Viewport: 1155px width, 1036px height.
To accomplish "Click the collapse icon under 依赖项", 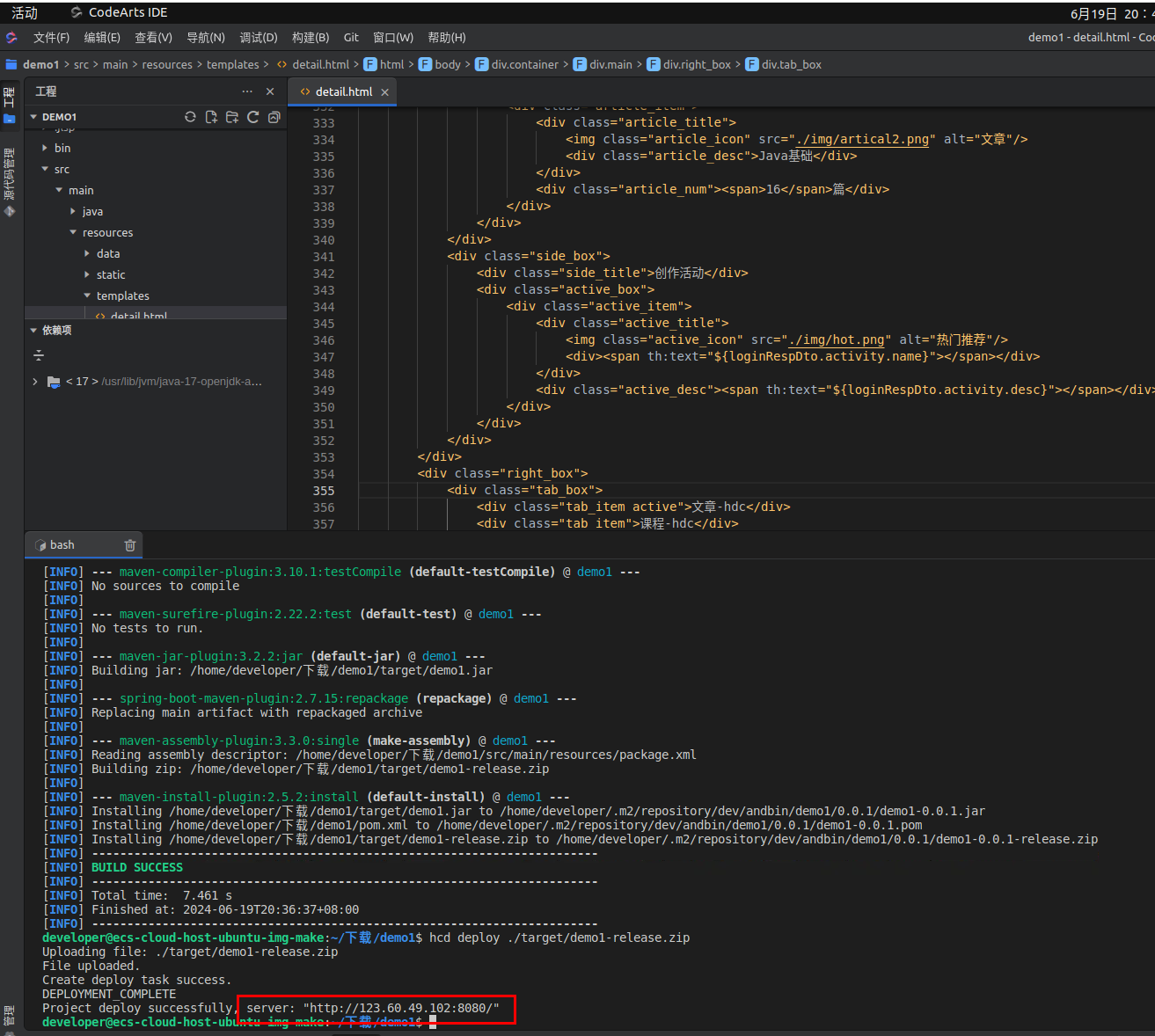I will coord(39,355).
